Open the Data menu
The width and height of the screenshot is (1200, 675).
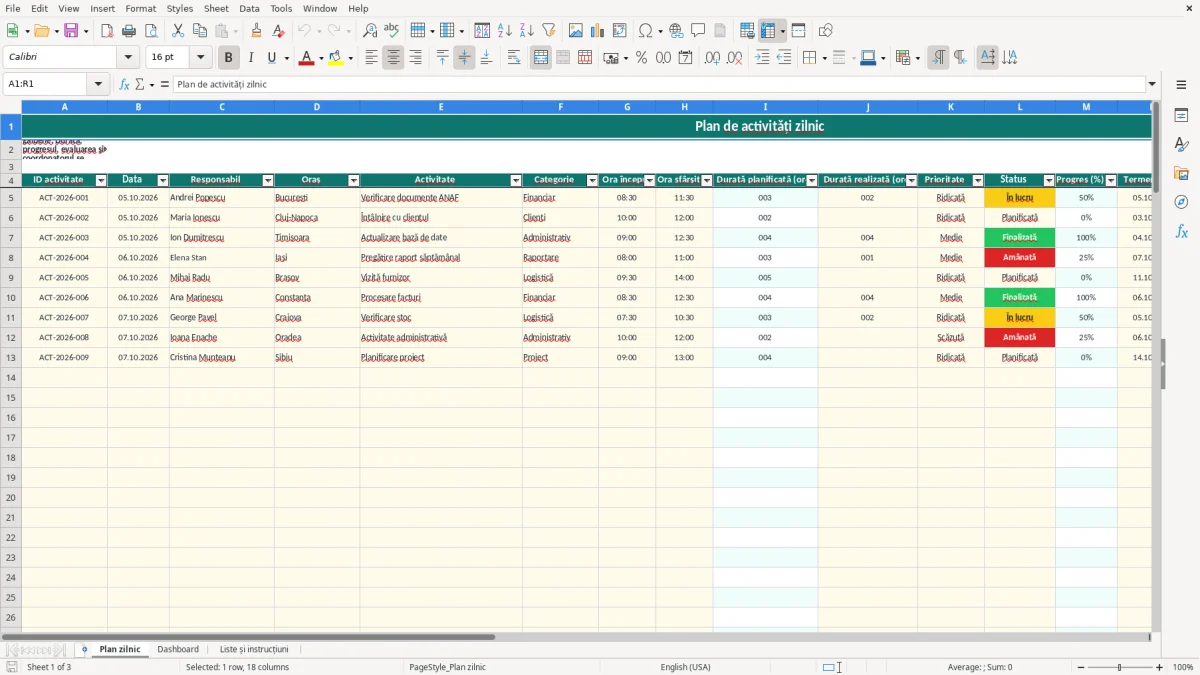click(x=249, y=8)
